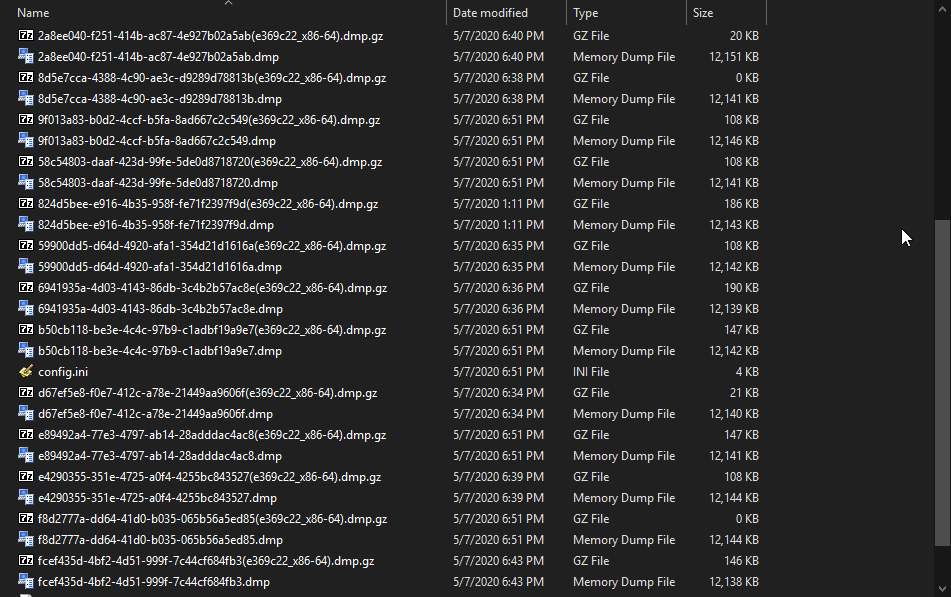The width and height of the screenshot is (951, 597).
Task: Select file name d67ef5e8-f0e7-412c-a78e-21449aa9606f.dmp
Action: 155,414
